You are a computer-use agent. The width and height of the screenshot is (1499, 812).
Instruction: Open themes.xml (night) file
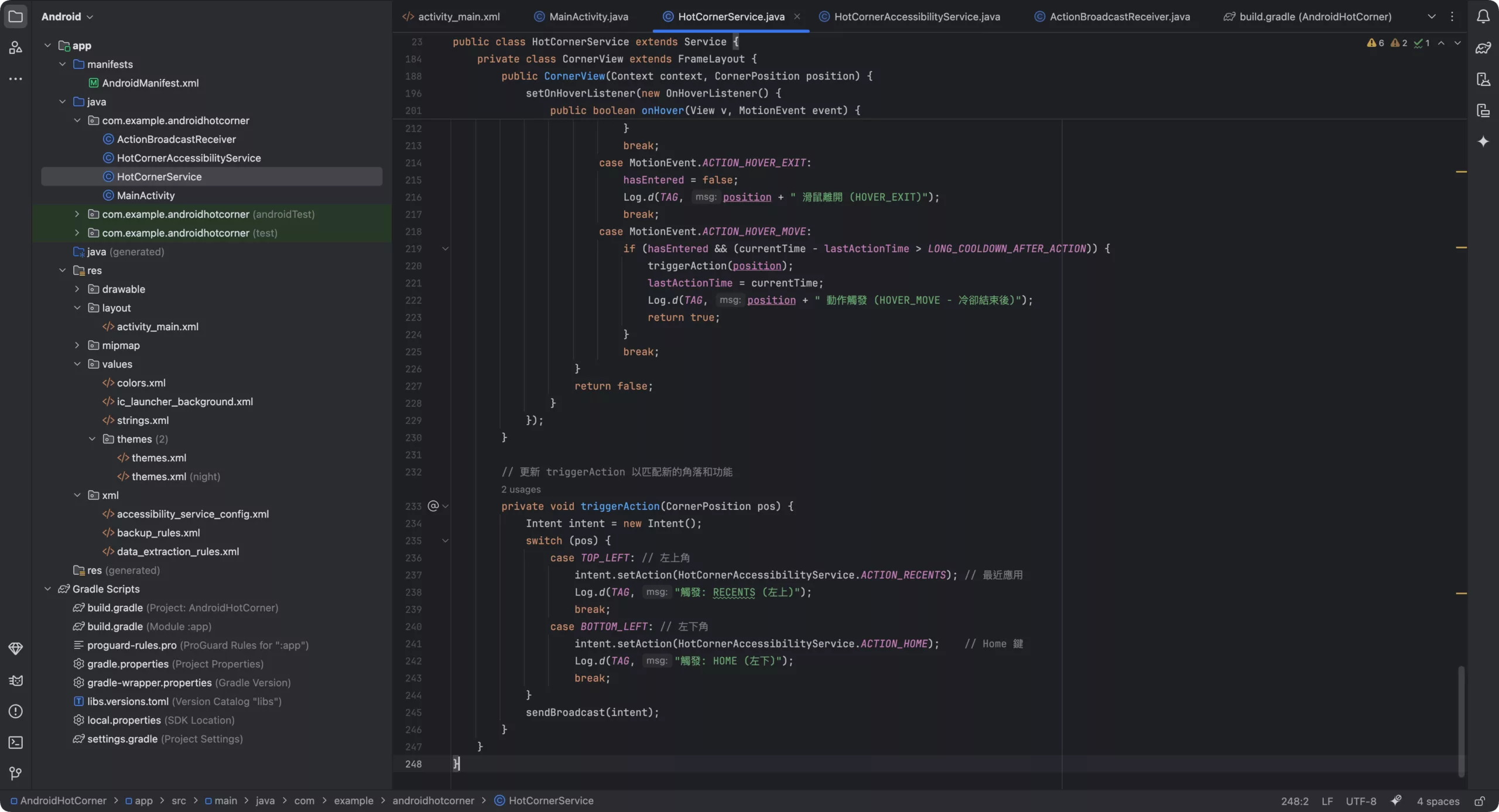coord(169,476)
